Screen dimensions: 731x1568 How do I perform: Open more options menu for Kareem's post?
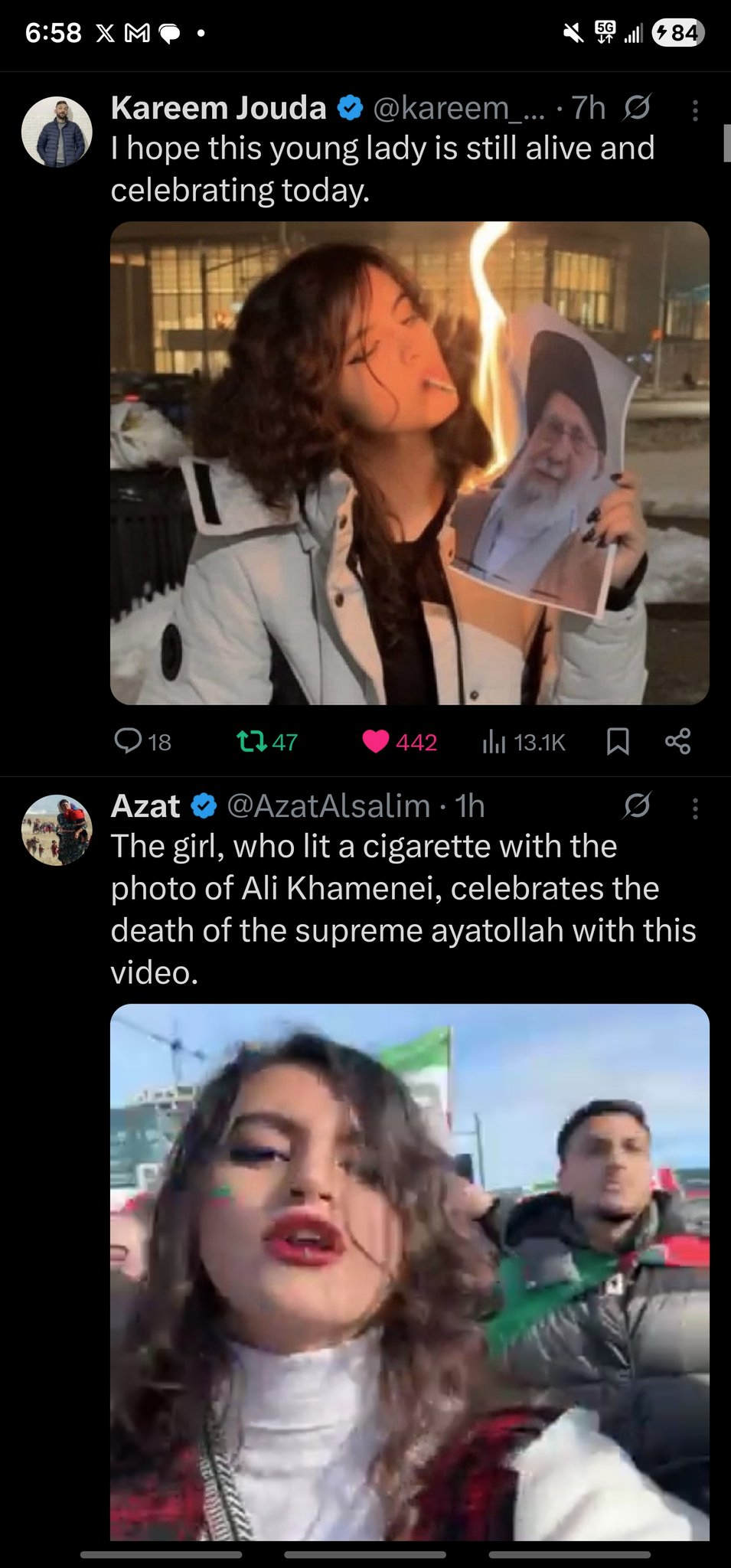click(x=695, y=111)
